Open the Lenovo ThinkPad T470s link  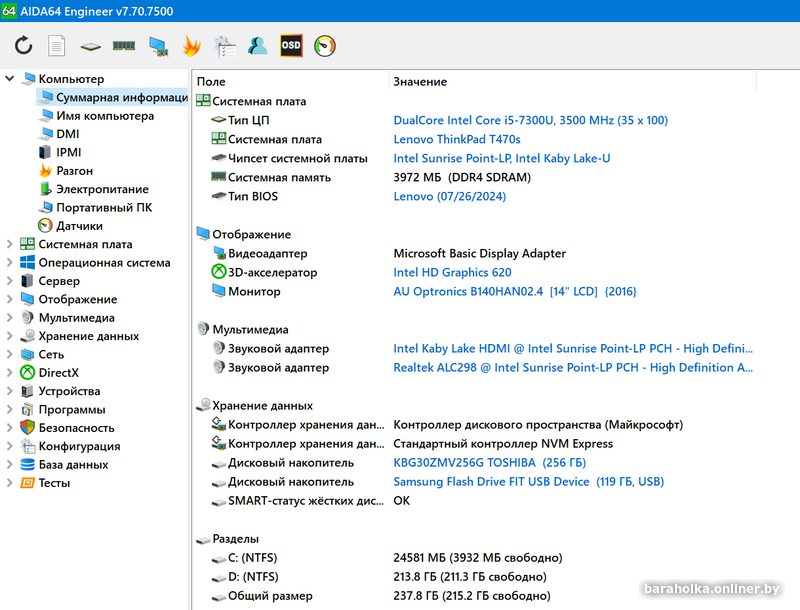click(457, 139)
